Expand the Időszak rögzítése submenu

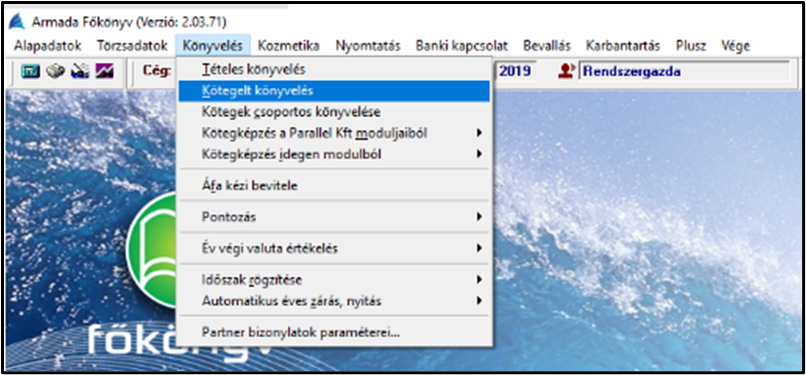pyautogui.click(x=334, y=280)
